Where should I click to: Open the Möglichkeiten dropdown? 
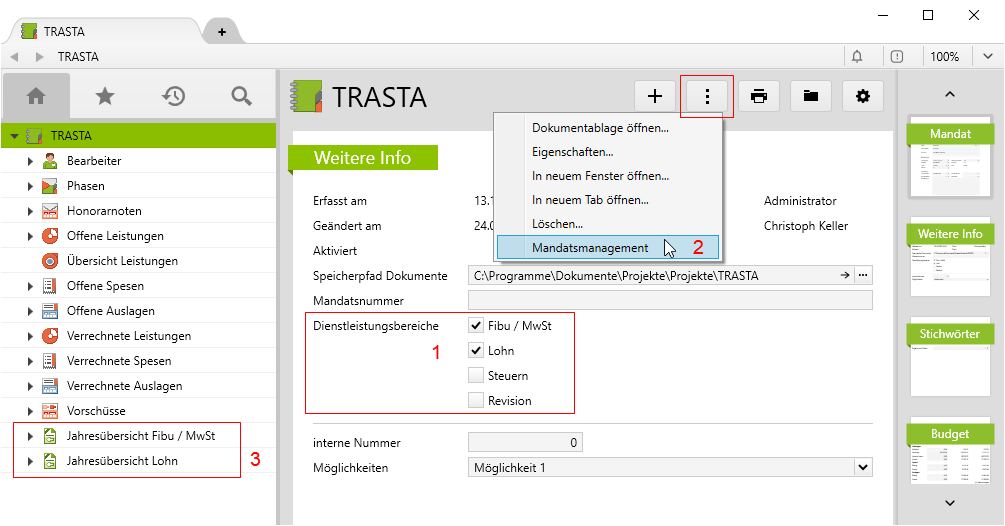coord(863,467)
